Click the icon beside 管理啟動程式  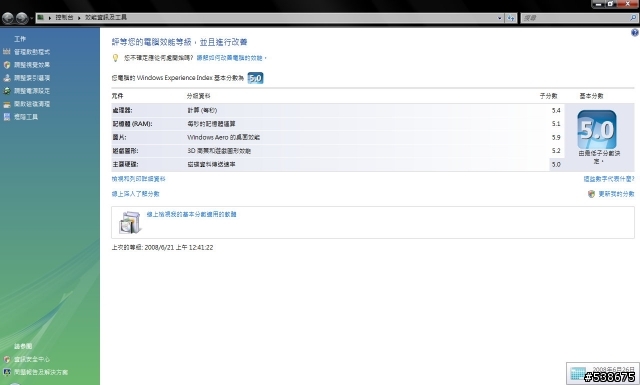pyautogui.click(x=7, y=52)
